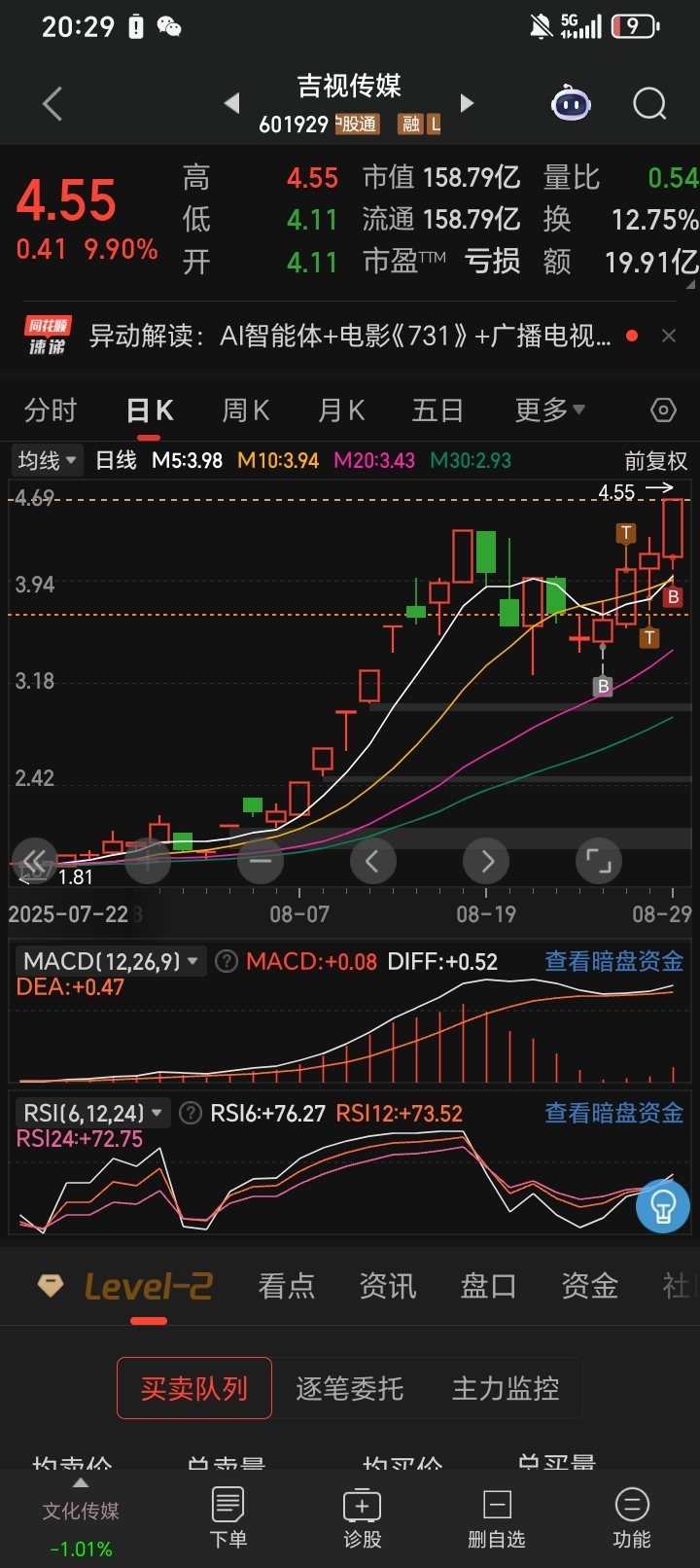The height and width of the screenshot is (1568, 700).
Task: Select the 周K weekly chart tab
Action: tap(245, 410)
